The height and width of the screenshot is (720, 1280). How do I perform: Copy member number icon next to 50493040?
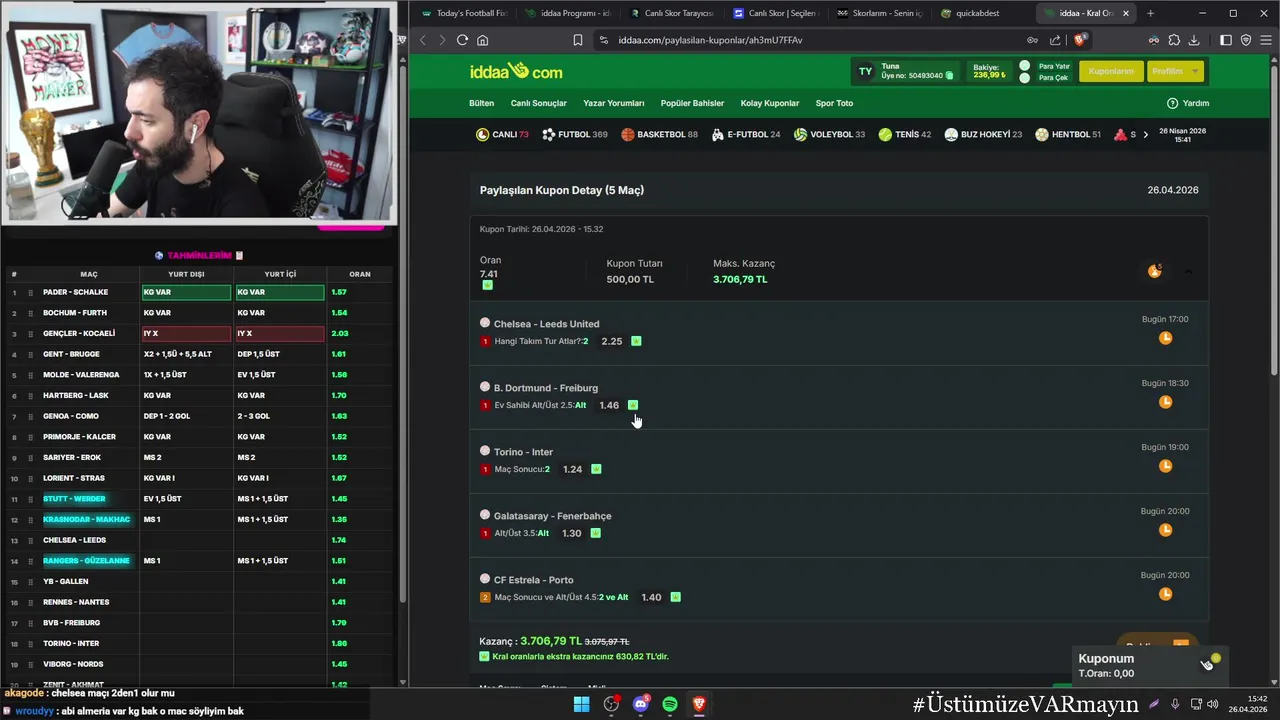(949, 75)
